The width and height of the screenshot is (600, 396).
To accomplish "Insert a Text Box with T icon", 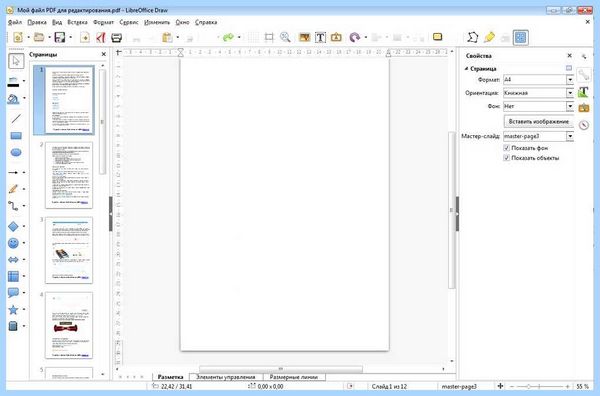I will 320,37.
